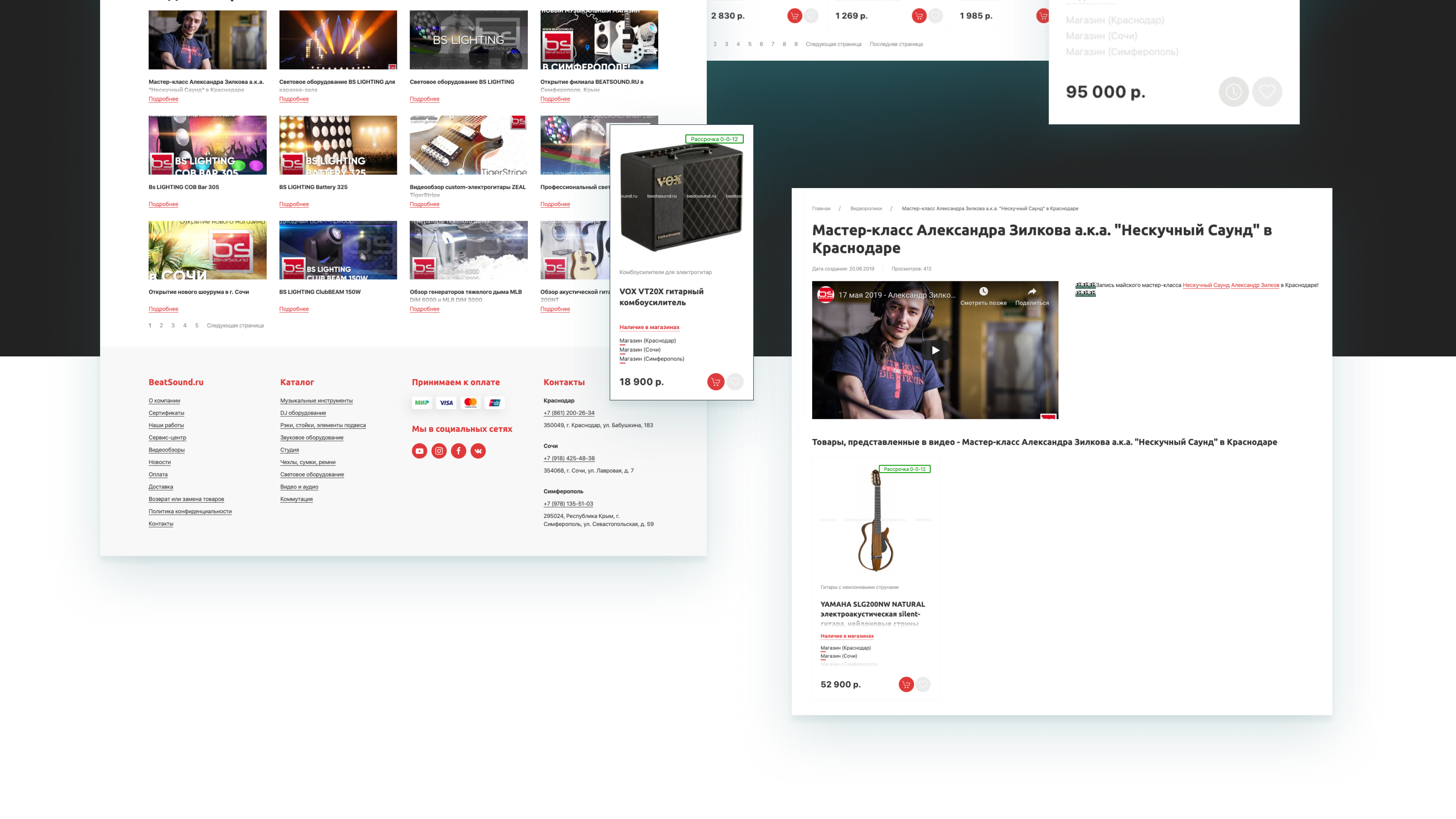Open Instagram social icon in footer
The image size is (1456, 819).
(x=439, y=450)
